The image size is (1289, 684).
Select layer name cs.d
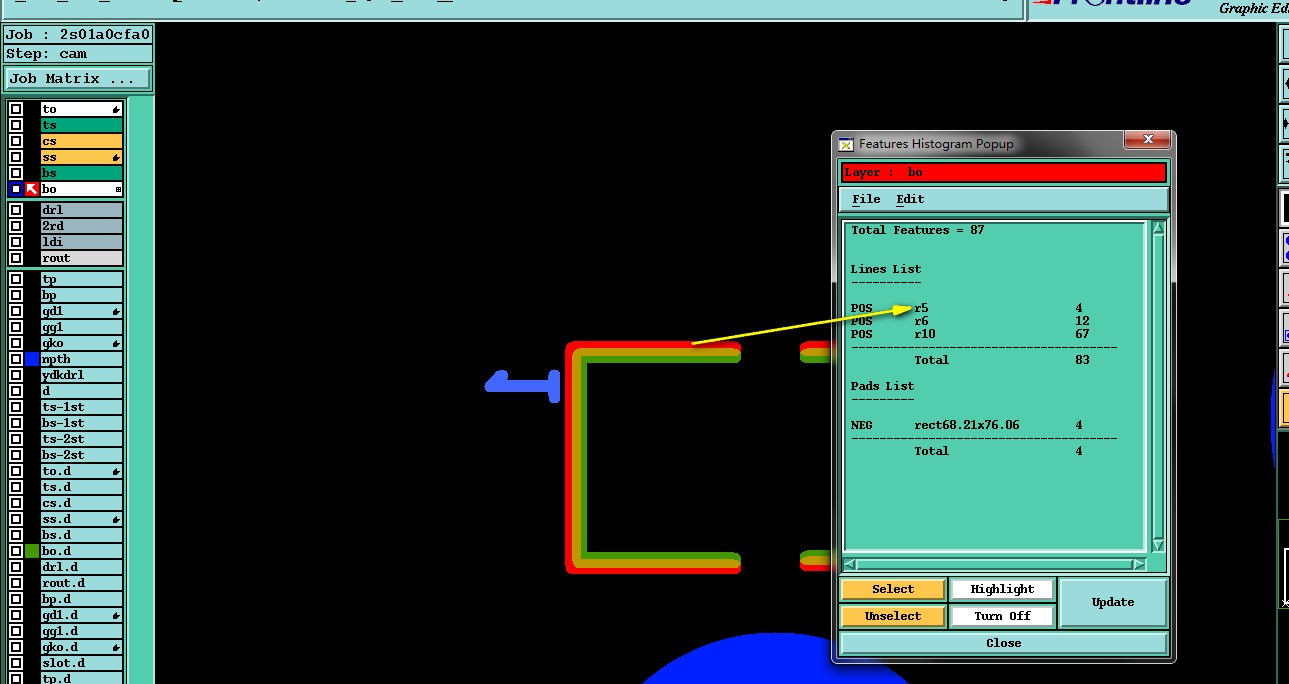pyautogui.click(x=81, y=503)
